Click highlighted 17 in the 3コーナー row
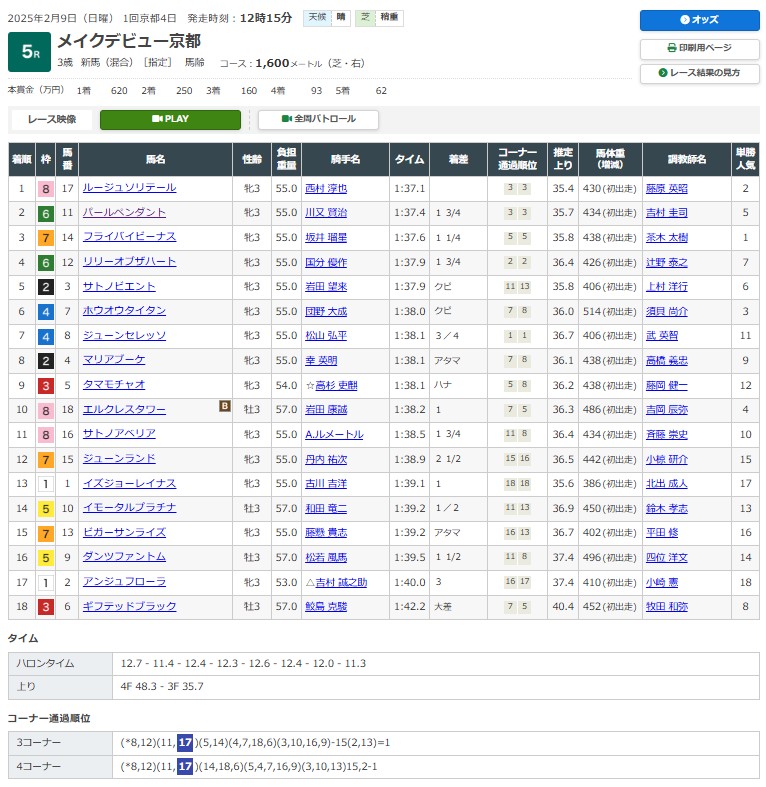The image size is (766, 787). (x=184, y=741)
